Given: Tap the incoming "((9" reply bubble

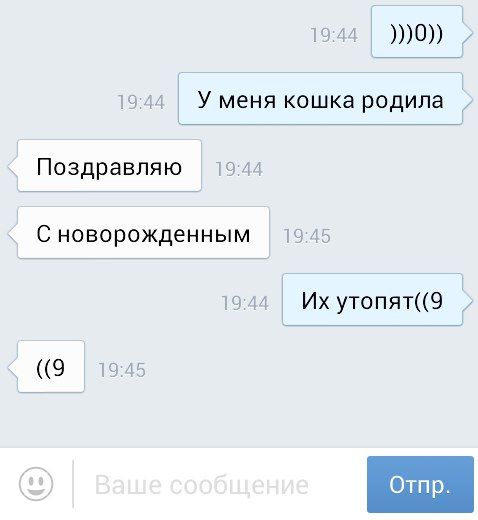Looking at the screenshot, I should coord(51,367).
